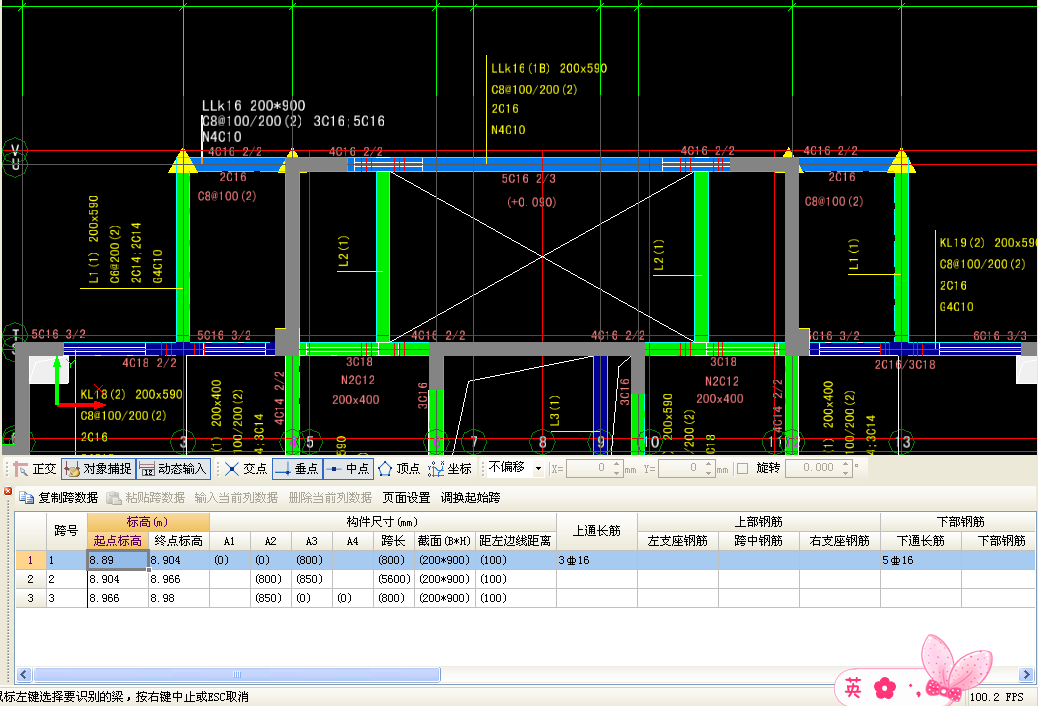The image size is (1038, 706).
Task: Click axis bubble number 13
Action: (903, 442)
